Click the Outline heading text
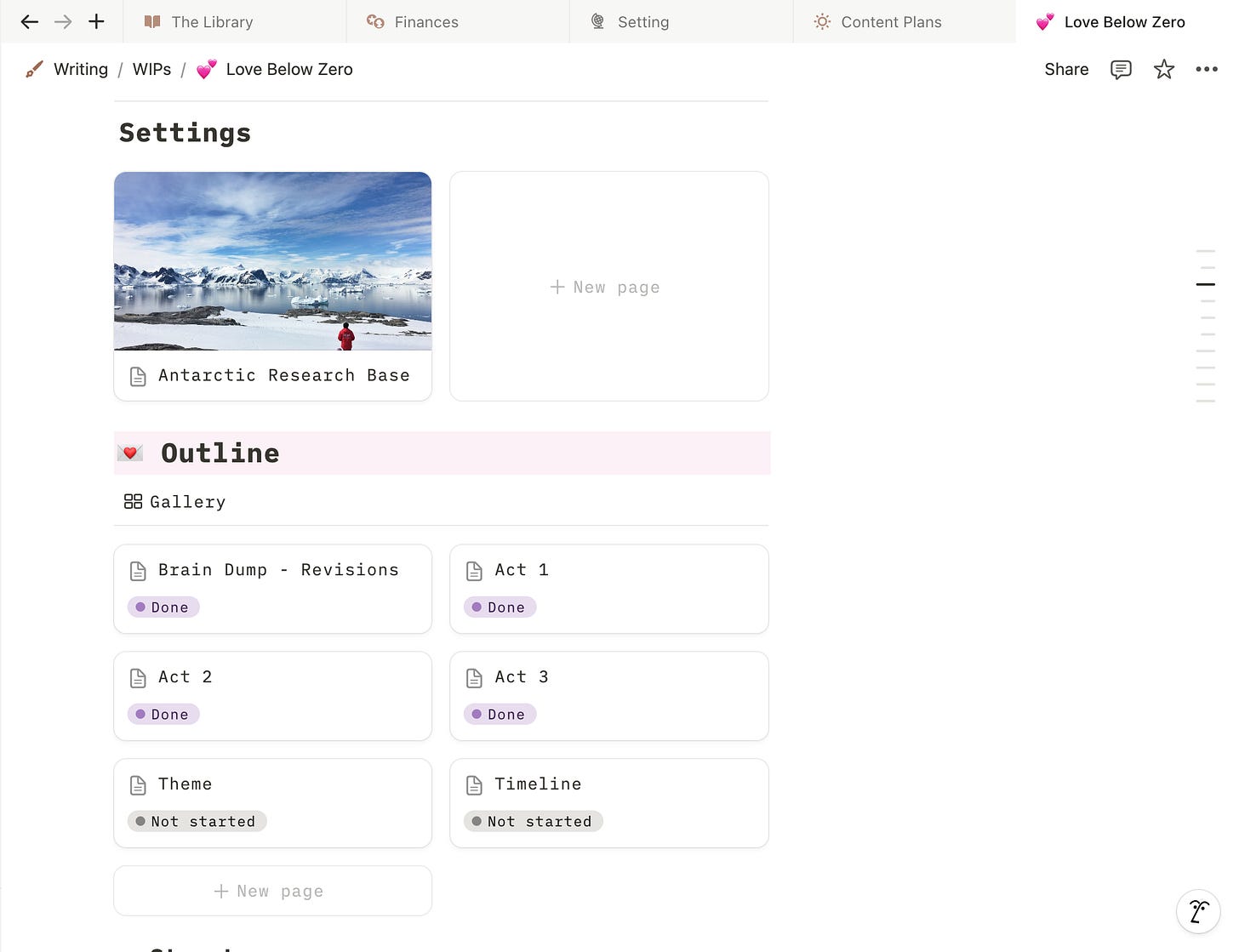 pyautogui.click(x=220, y=453)
